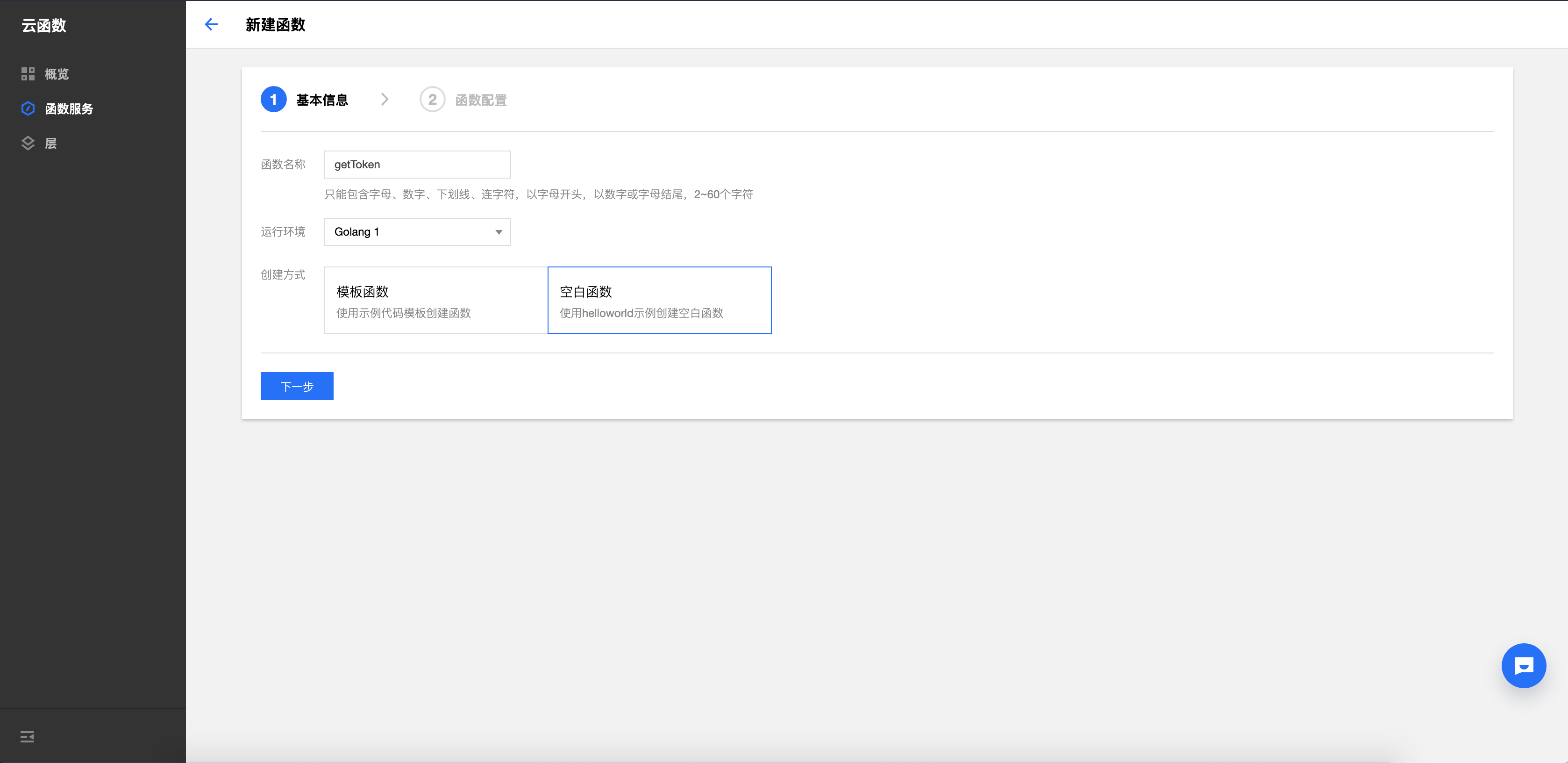Click the blue back arrow beside 新建函数
Viewport: 1568px width, 763px height.
point(211,24)
